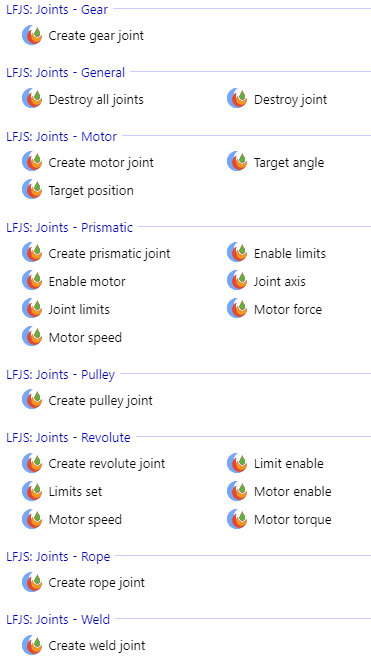Click the Create weld joint icon
The image size is (371, 671).
[x=32, y=645]
